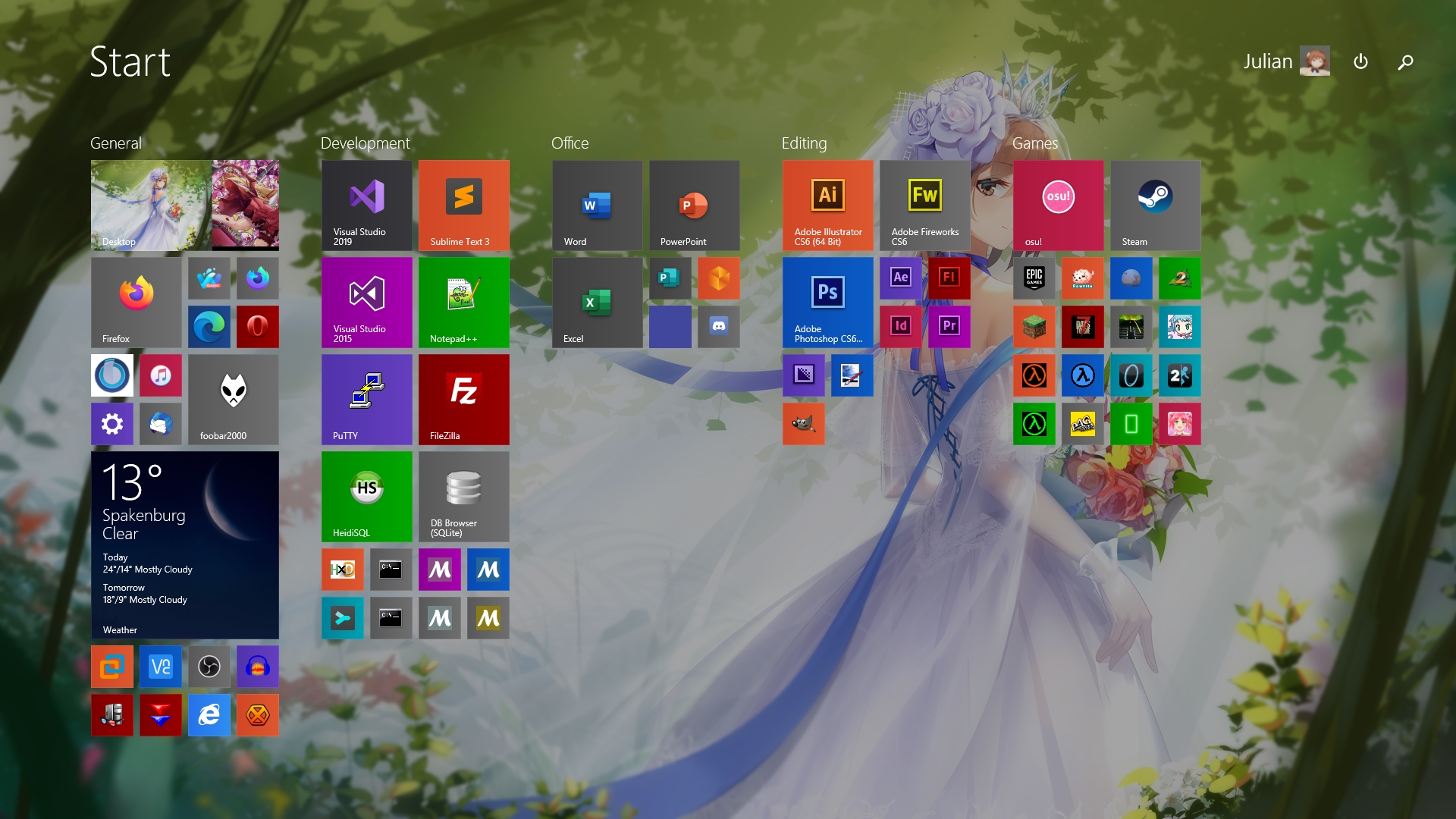This screenshot has height=819, width=1456.
Task: Launch Discord tile
Action: (x=719, y=327)
